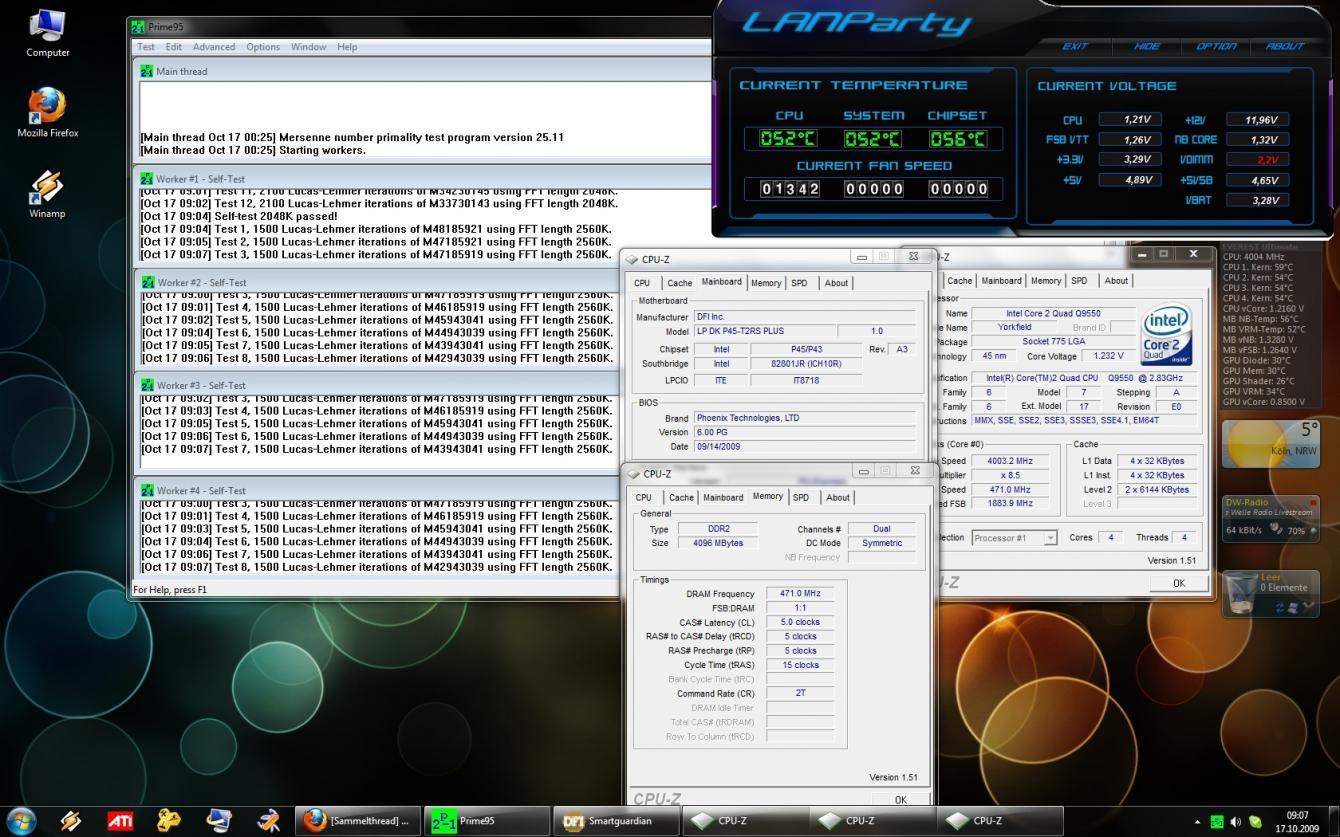The width and height of the screenshot is (1340, 837).
Task: Show hidden tray icons arrow
Action: coord(1198,822)
